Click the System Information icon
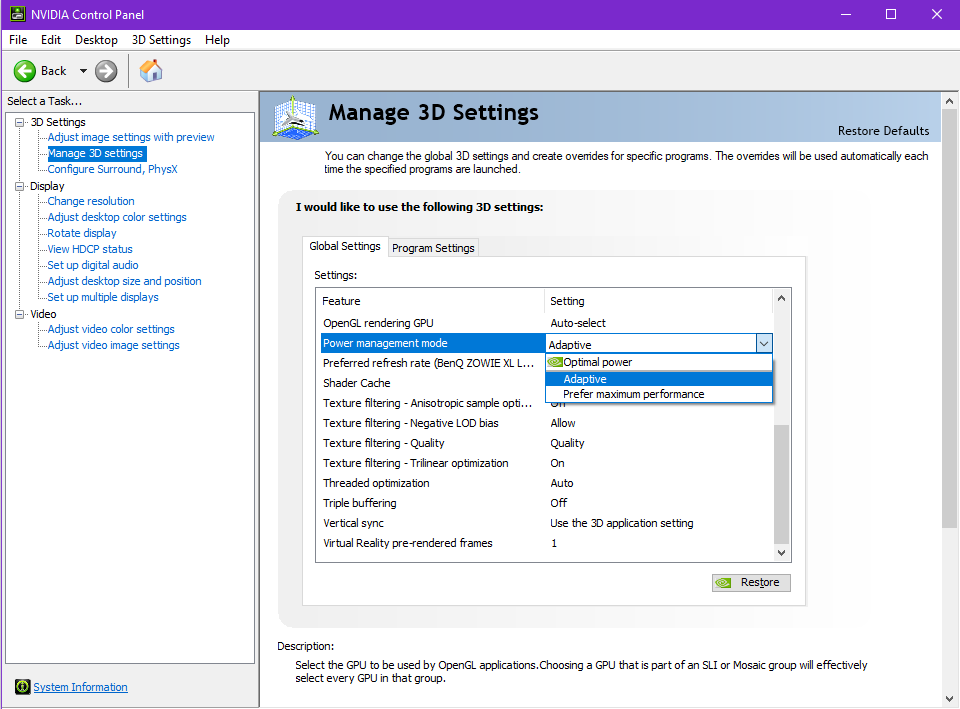Viewport: 960px width, 709px height. [x=23, y=686]
